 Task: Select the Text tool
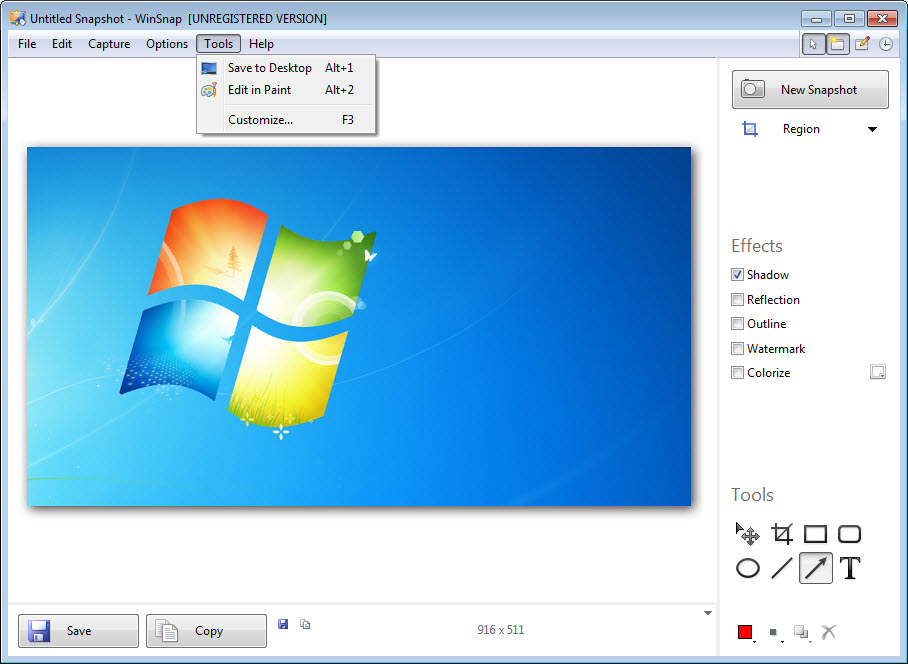click(x=850, y=568)
